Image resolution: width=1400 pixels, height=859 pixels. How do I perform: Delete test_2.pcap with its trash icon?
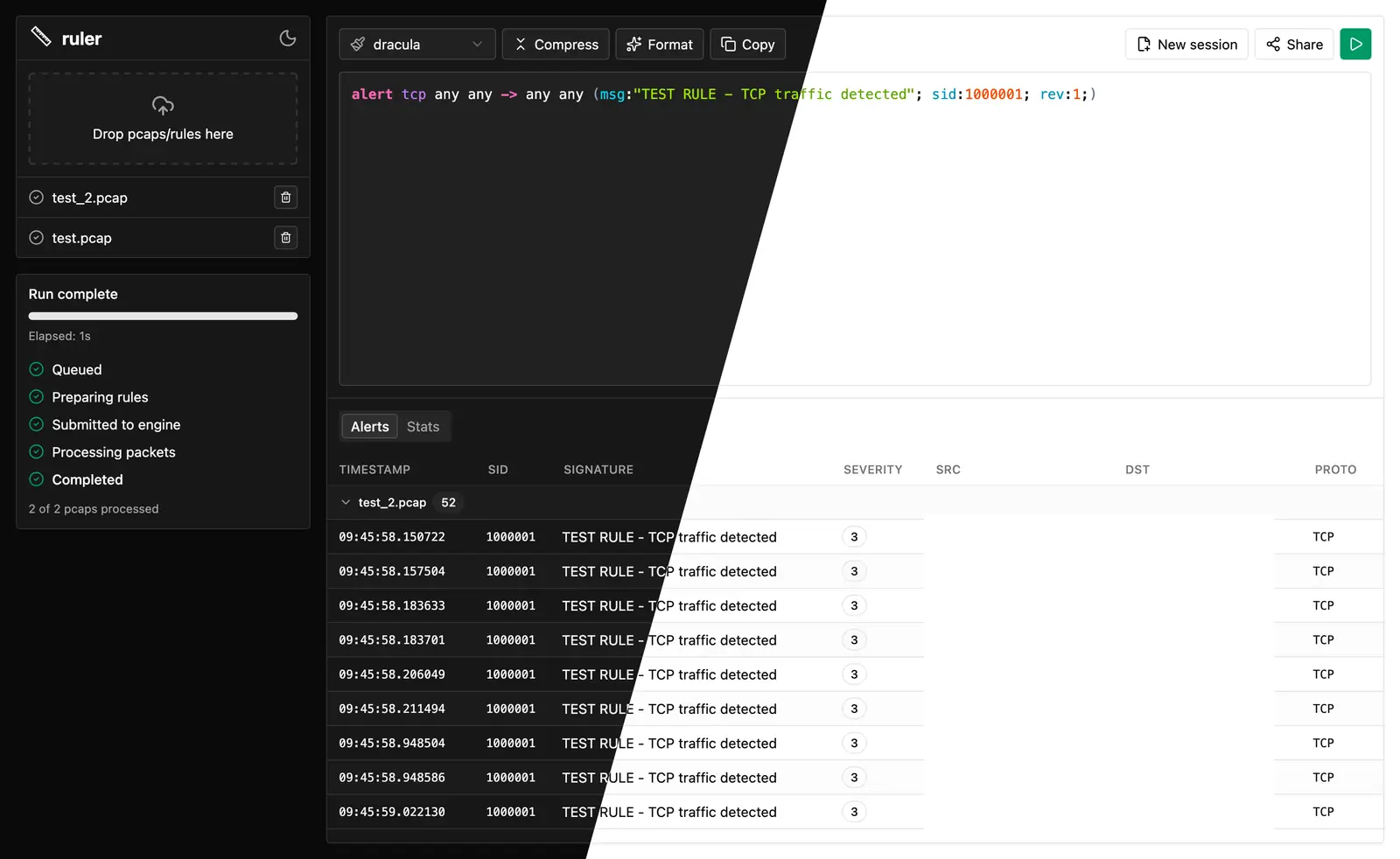[286, 198]
